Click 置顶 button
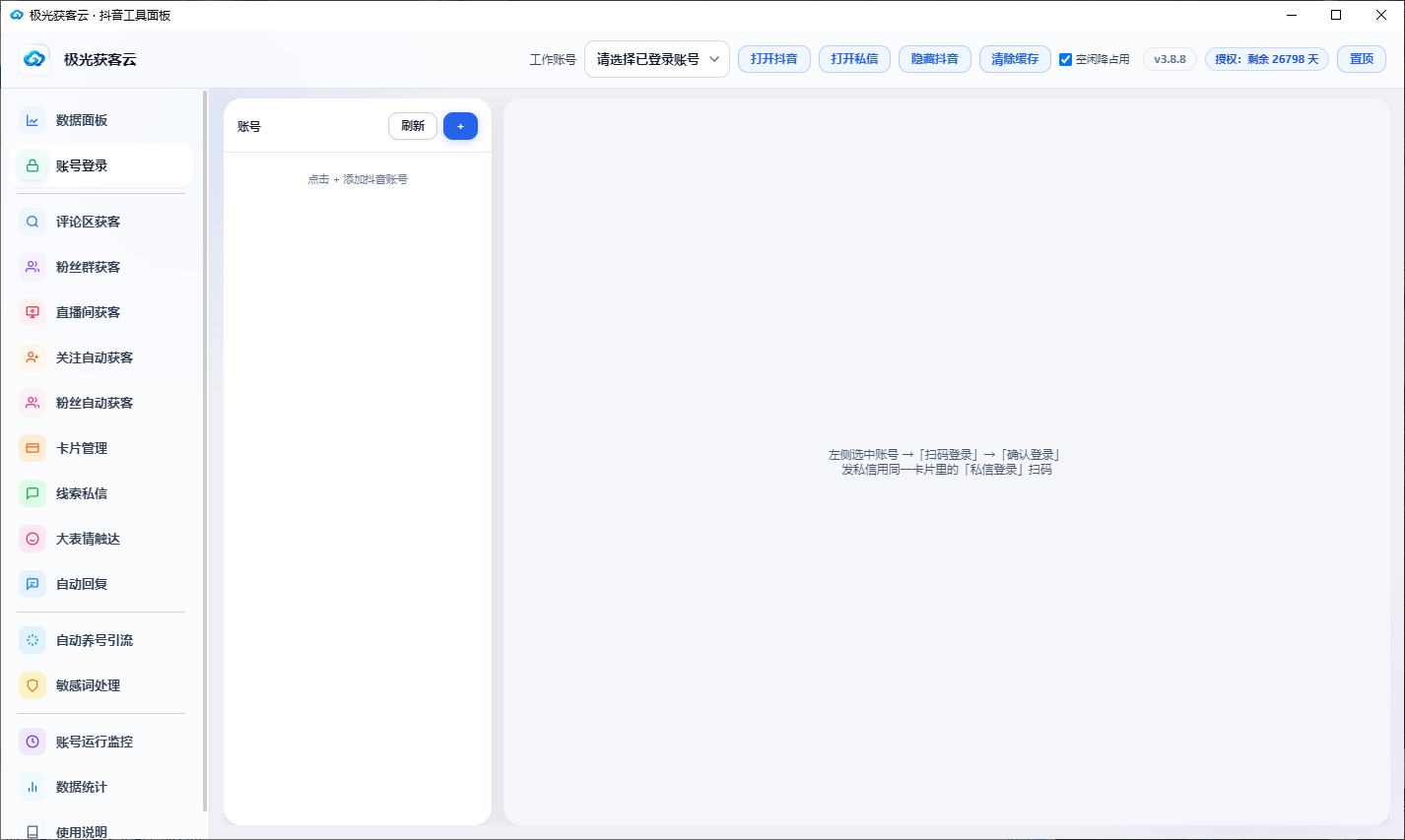 point(1362,59)
